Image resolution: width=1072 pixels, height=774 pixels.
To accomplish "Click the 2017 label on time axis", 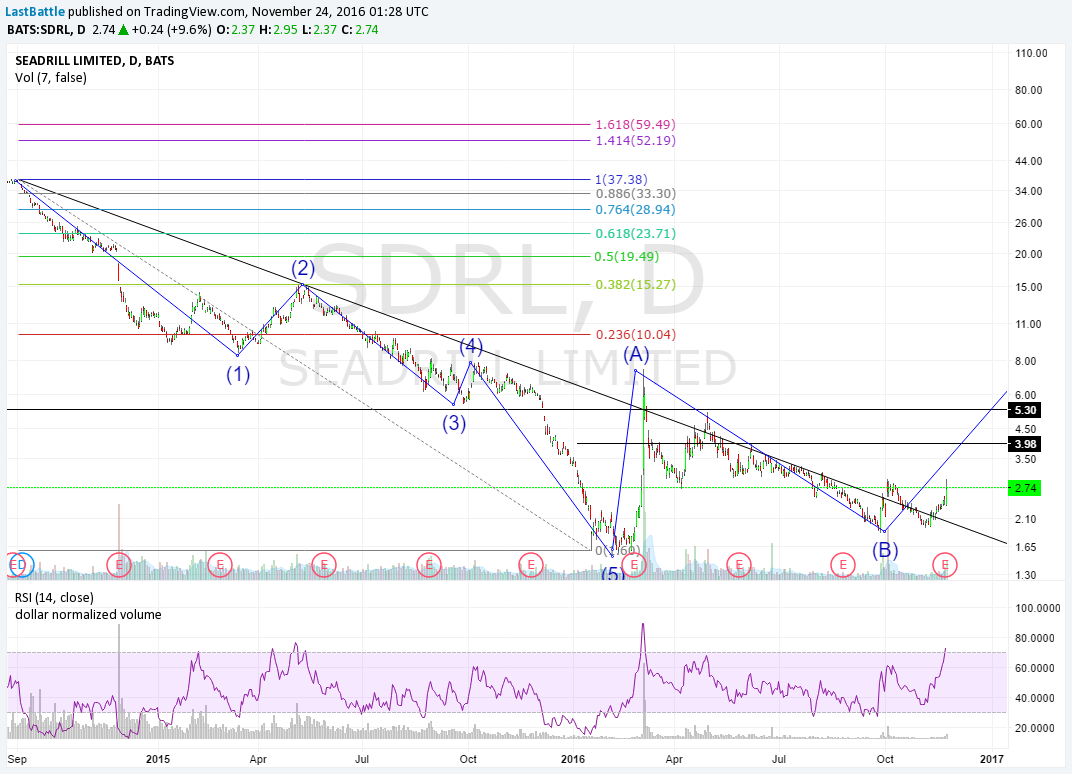I will [991, 759].
